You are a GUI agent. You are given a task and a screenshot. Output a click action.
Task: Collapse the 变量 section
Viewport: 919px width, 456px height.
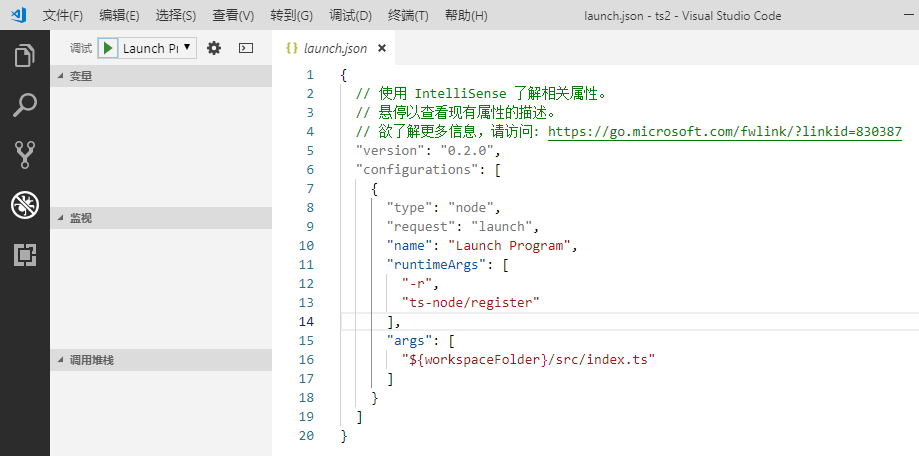161,76
